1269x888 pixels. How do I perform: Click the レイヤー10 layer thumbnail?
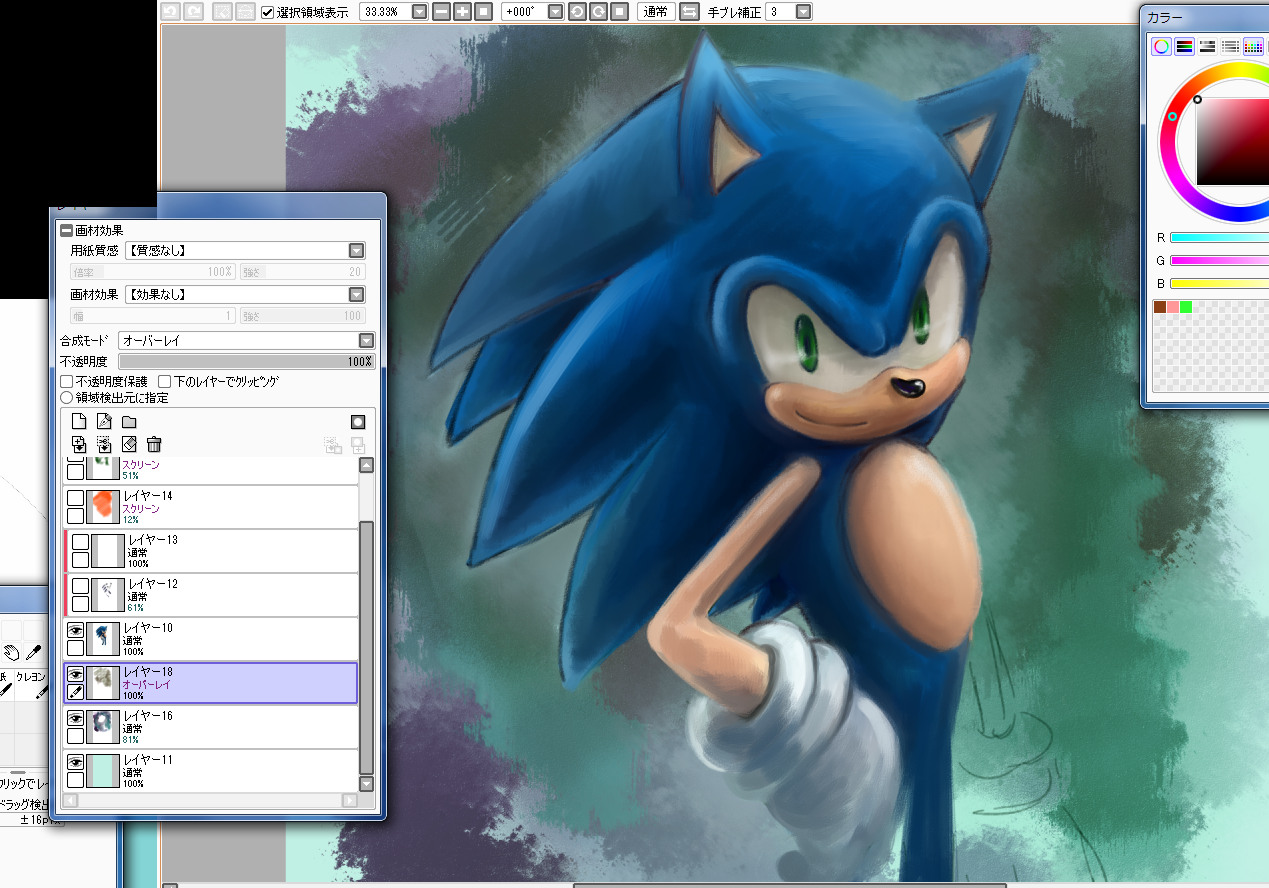(104, 639)
